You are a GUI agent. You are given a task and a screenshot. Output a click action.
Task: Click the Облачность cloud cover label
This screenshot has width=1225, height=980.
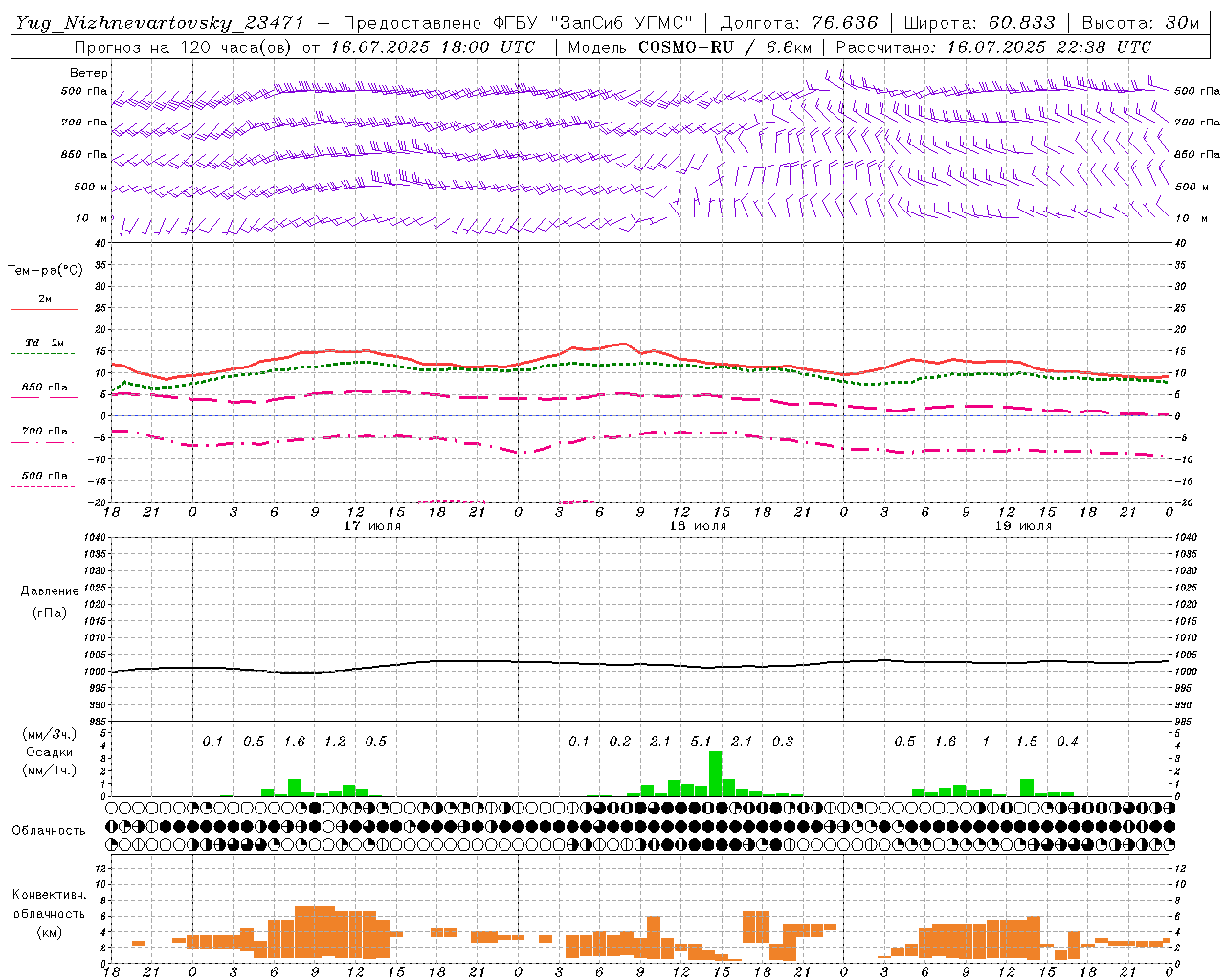(x=49, y=831)
